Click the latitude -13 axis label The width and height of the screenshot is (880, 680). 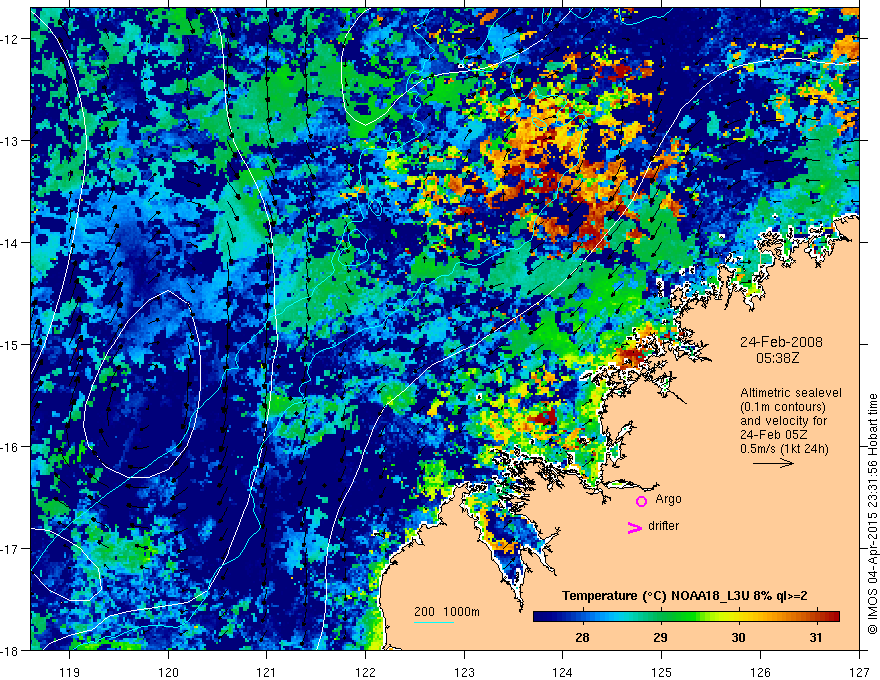click(11, 141)
